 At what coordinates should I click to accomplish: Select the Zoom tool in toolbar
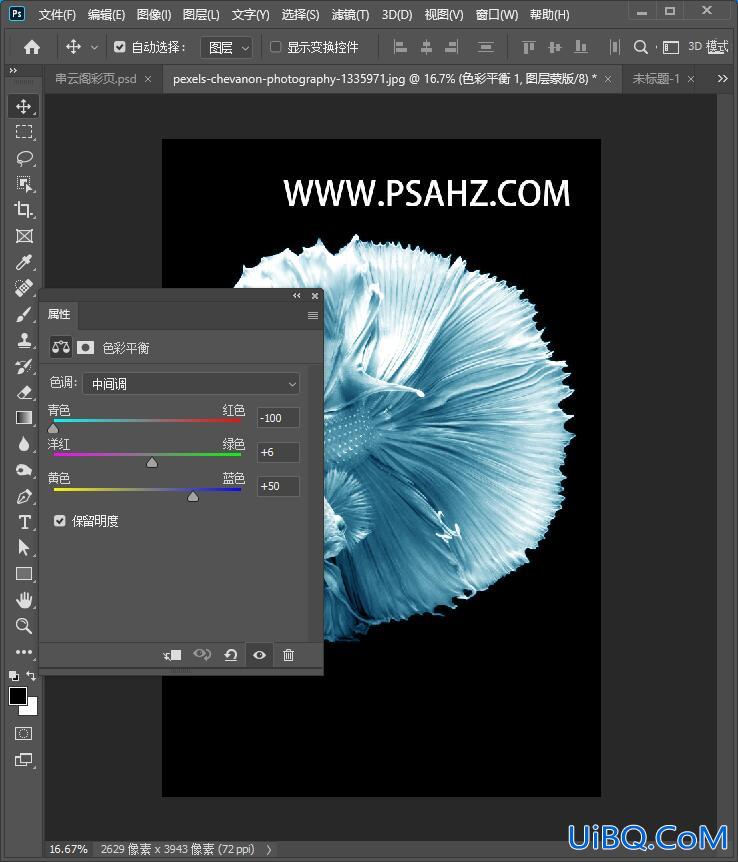(x=23, y=626)
